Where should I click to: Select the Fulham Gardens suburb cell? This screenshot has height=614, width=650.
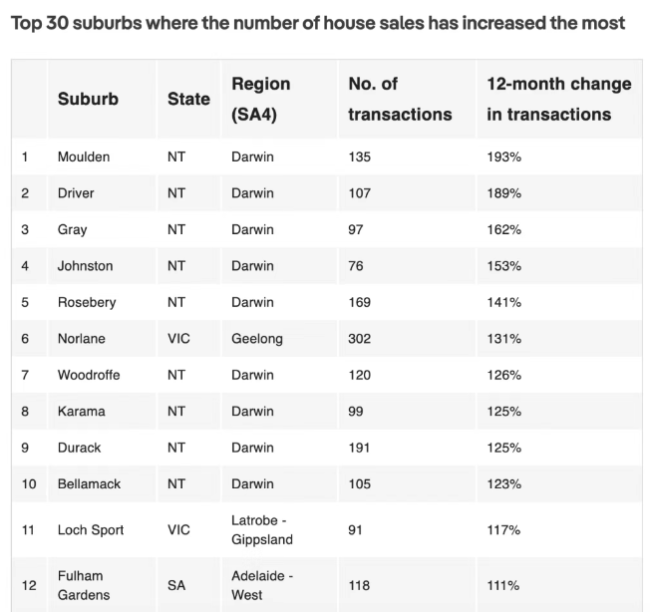point(85,585)
